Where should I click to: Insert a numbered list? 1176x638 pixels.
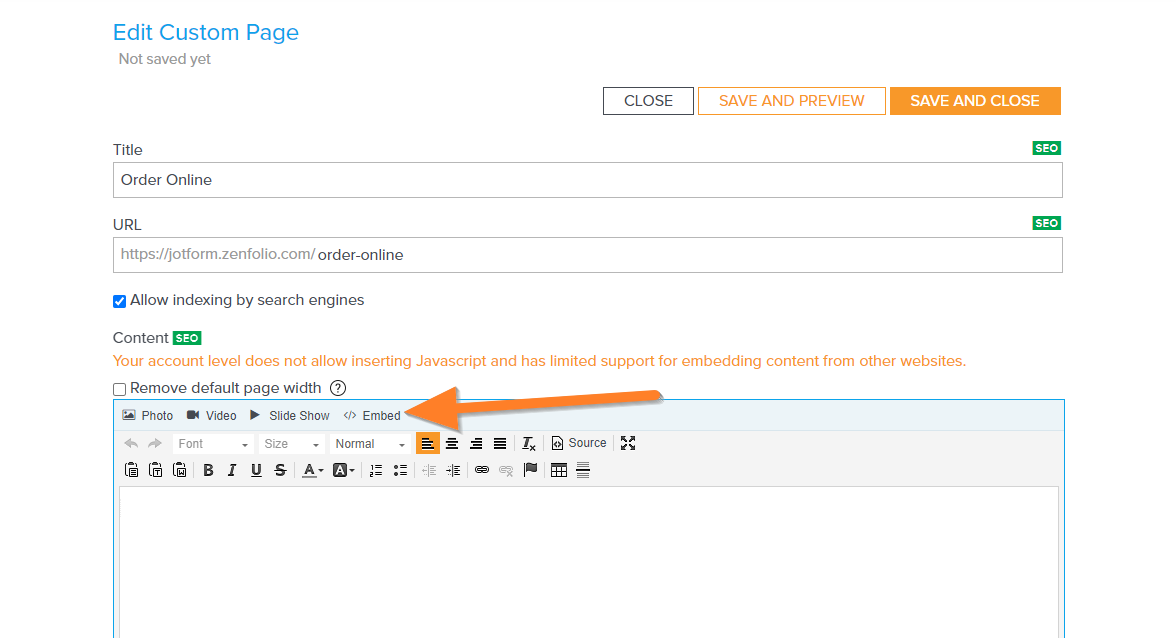pos(376,470)
